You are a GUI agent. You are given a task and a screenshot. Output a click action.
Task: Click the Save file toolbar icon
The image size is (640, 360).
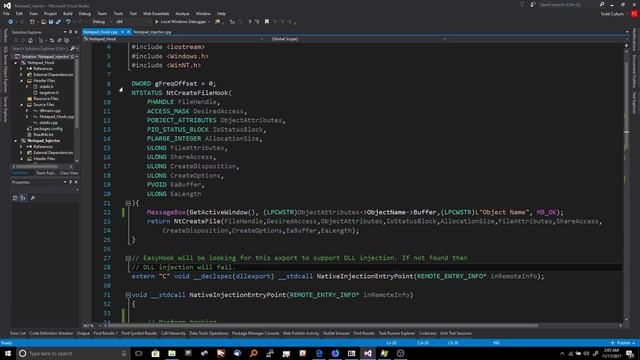pos(51,22)
